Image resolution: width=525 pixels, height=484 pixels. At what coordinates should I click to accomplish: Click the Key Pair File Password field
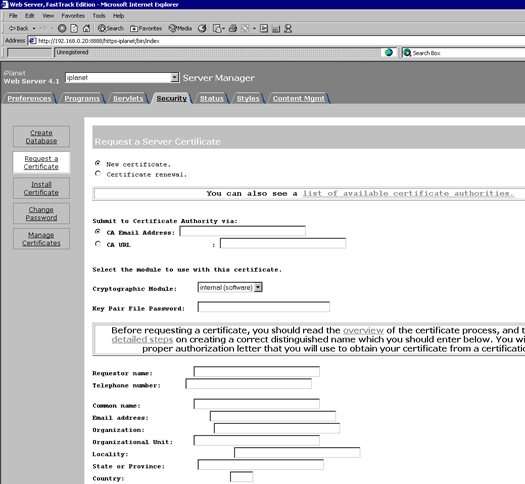[264, 307]
